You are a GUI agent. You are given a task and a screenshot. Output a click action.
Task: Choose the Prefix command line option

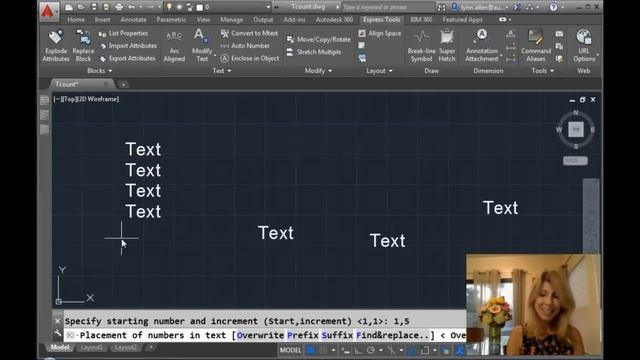point(303,336)
